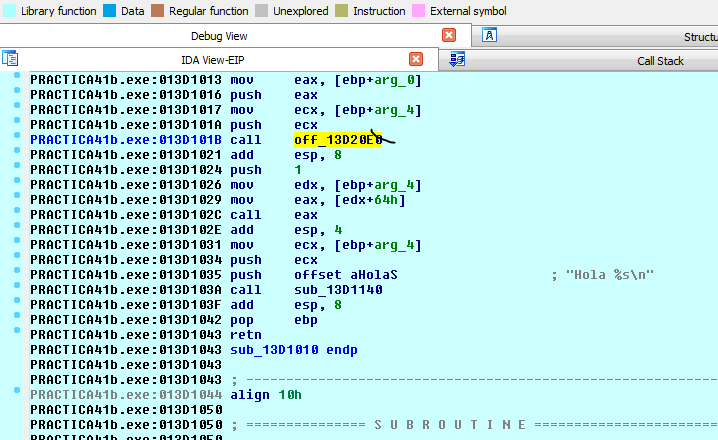The width and height of the screenshot is (718, 440).
Task: Click the Structures tab icon
Action: [x=490, y=36]
